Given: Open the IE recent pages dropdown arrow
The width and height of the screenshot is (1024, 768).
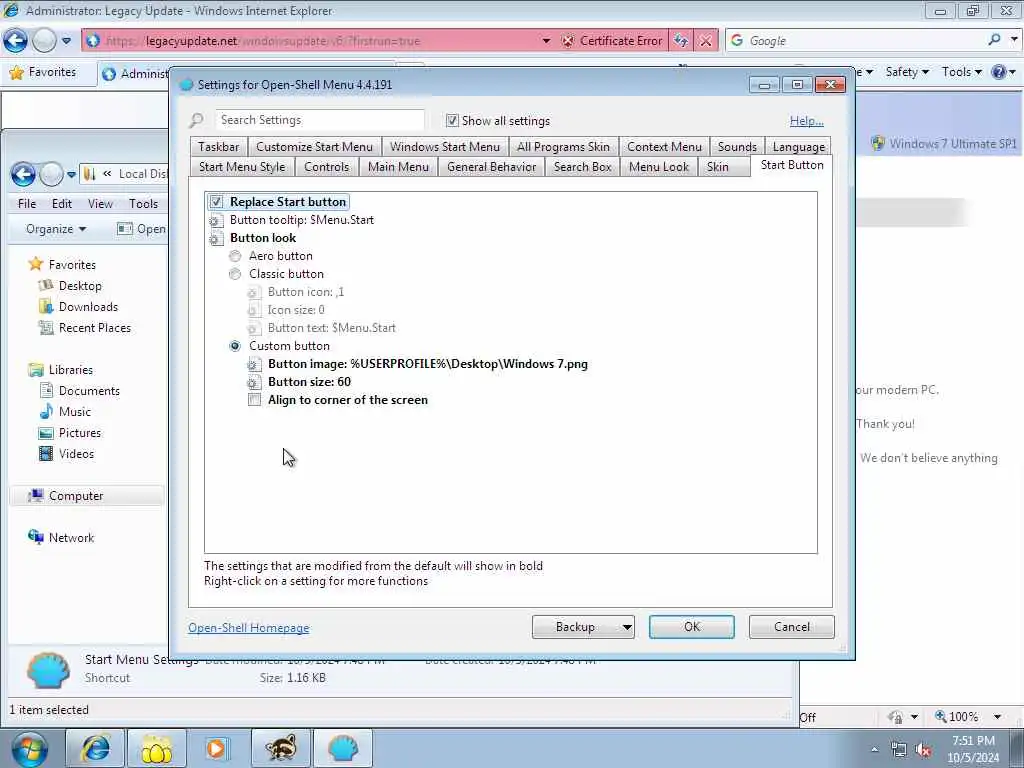Looking at the screenshot, I should (x=67, y=40).
